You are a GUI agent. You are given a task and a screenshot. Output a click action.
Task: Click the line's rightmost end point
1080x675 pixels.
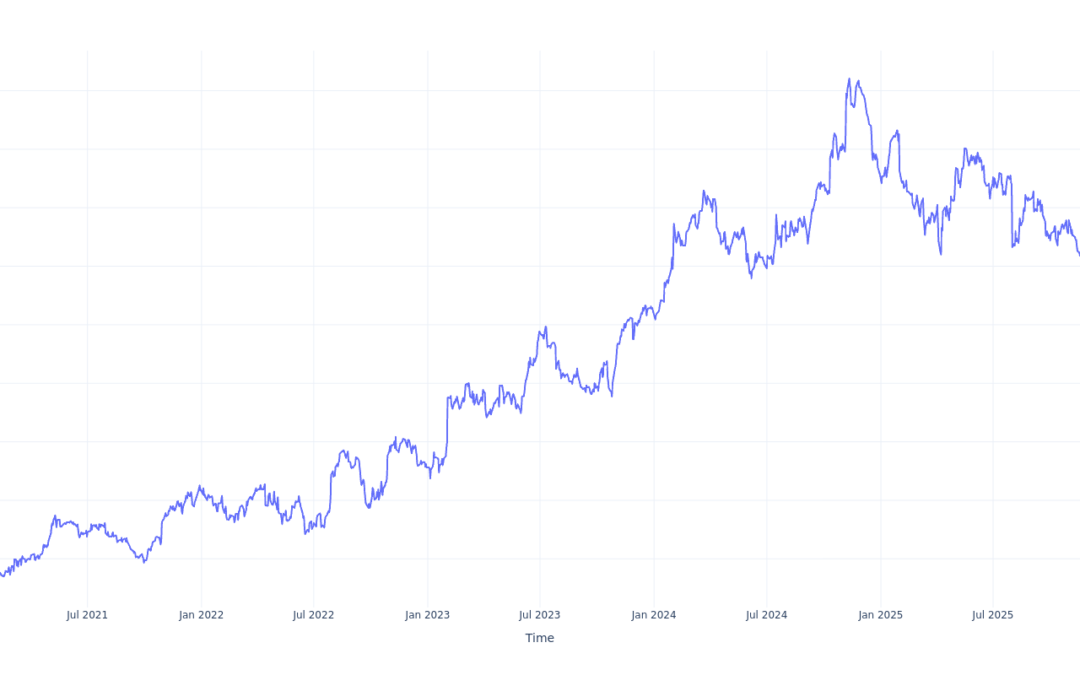tap(1079, 254)
